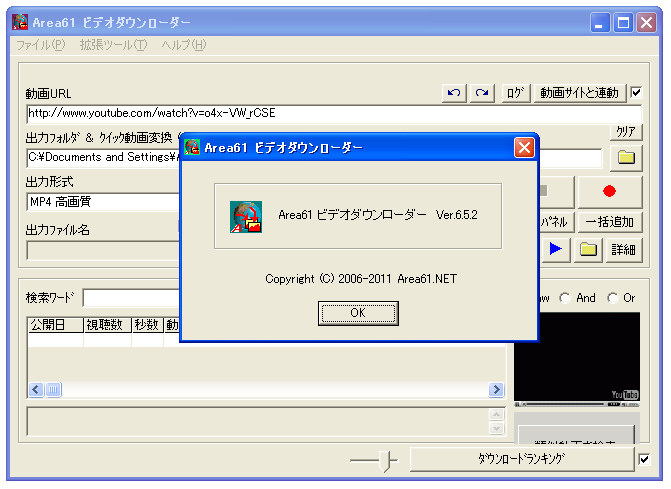Click the 公開日 column header
Screen dimensions: 671x489
56,325
